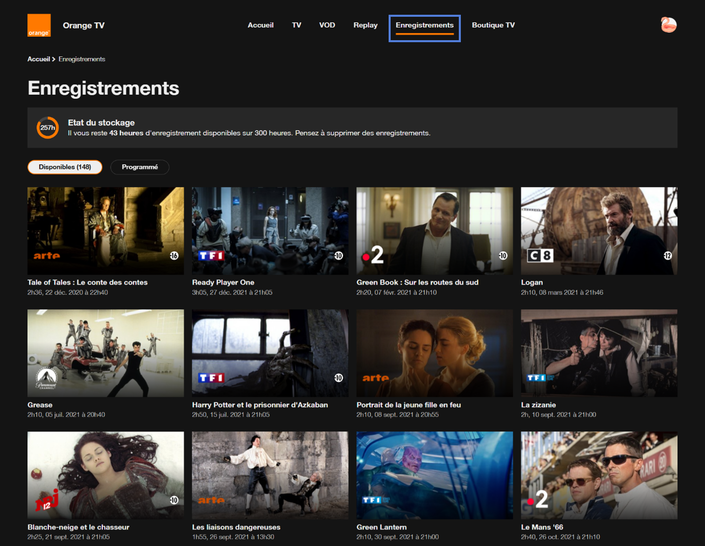Click -10 age rating on Green Book
Viewport: 705px width, 546px height.
(x=503, y=255)
